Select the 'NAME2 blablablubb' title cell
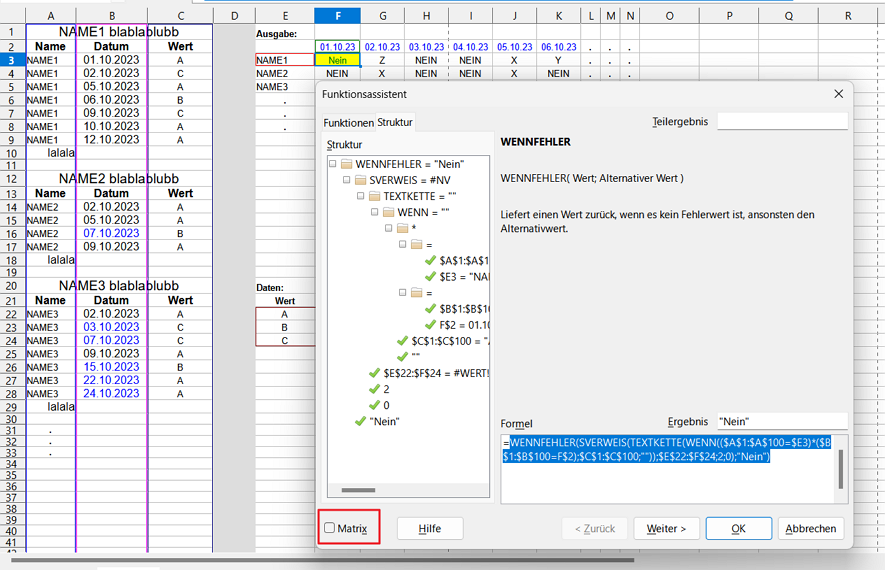The width and height of the screenshot is (885, 570). [119, 178]
